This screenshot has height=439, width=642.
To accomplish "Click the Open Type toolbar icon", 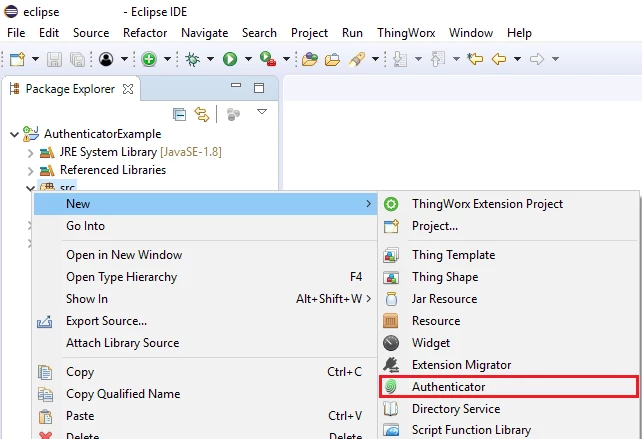I will click(x=310, y=59).
